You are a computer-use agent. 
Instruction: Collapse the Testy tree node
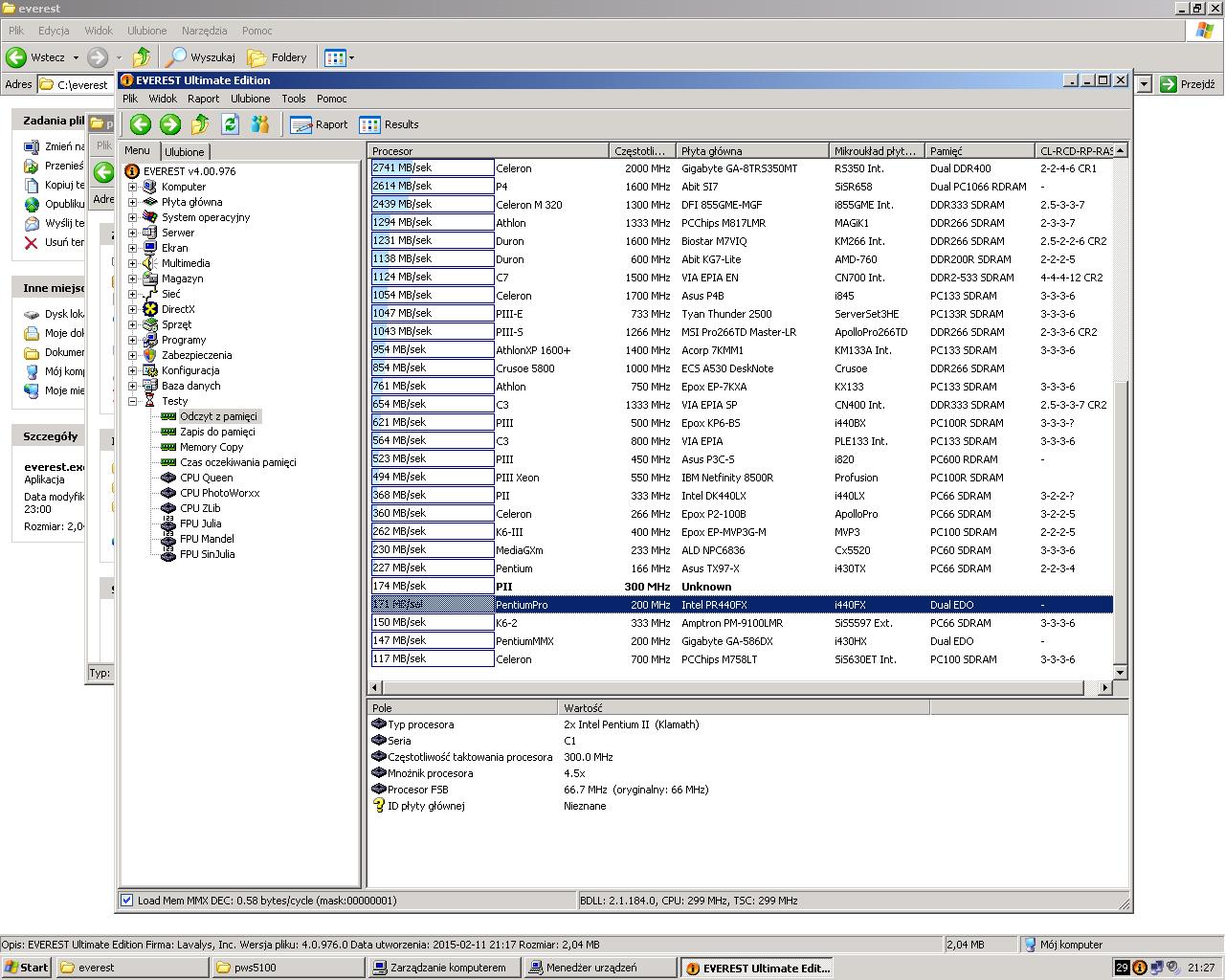[x=132, y=401]
